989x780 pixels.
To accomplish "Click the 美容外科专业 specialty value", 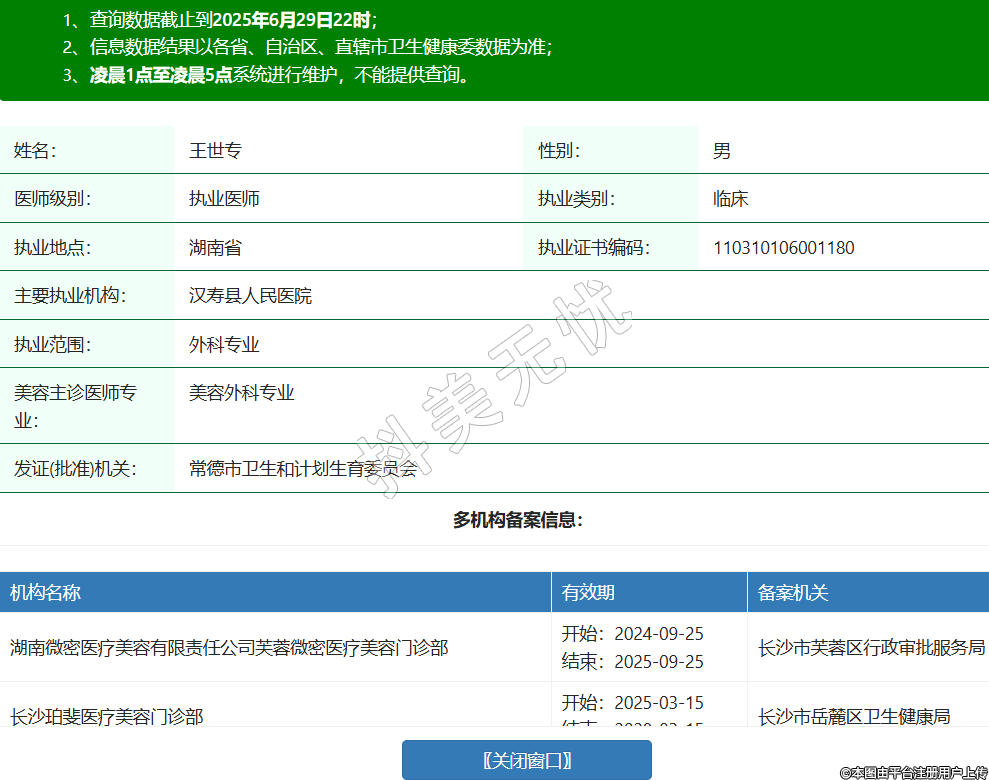I will pyautogui.click(x=242, y=393).
